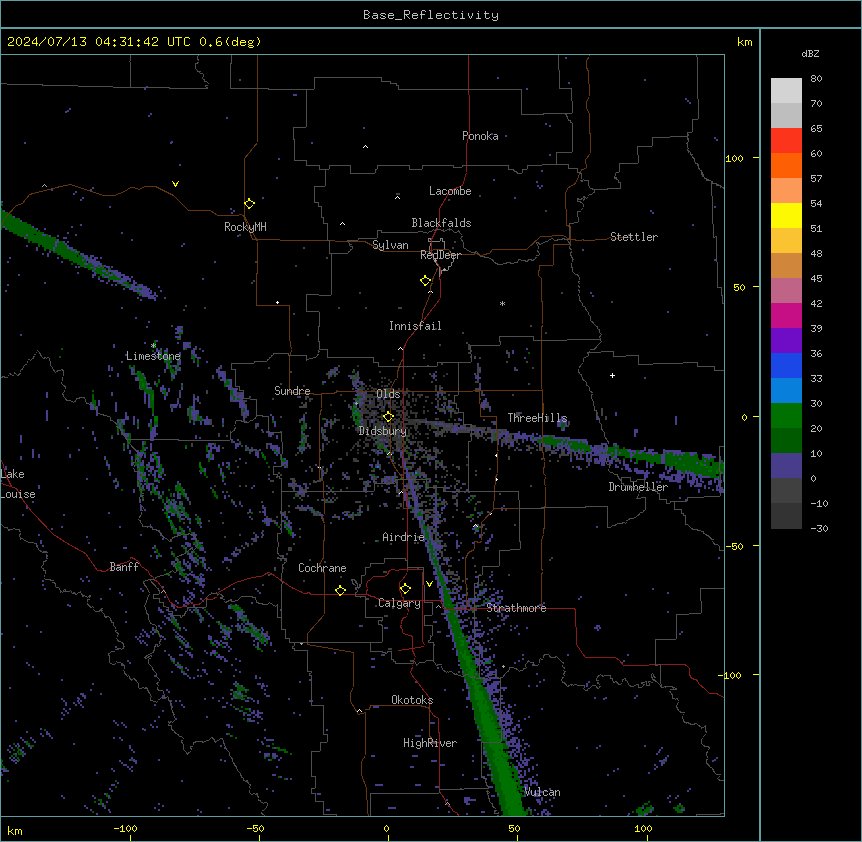Click the Didsbury city label
This screenshot has height=842, width=862.
point(383,431)
